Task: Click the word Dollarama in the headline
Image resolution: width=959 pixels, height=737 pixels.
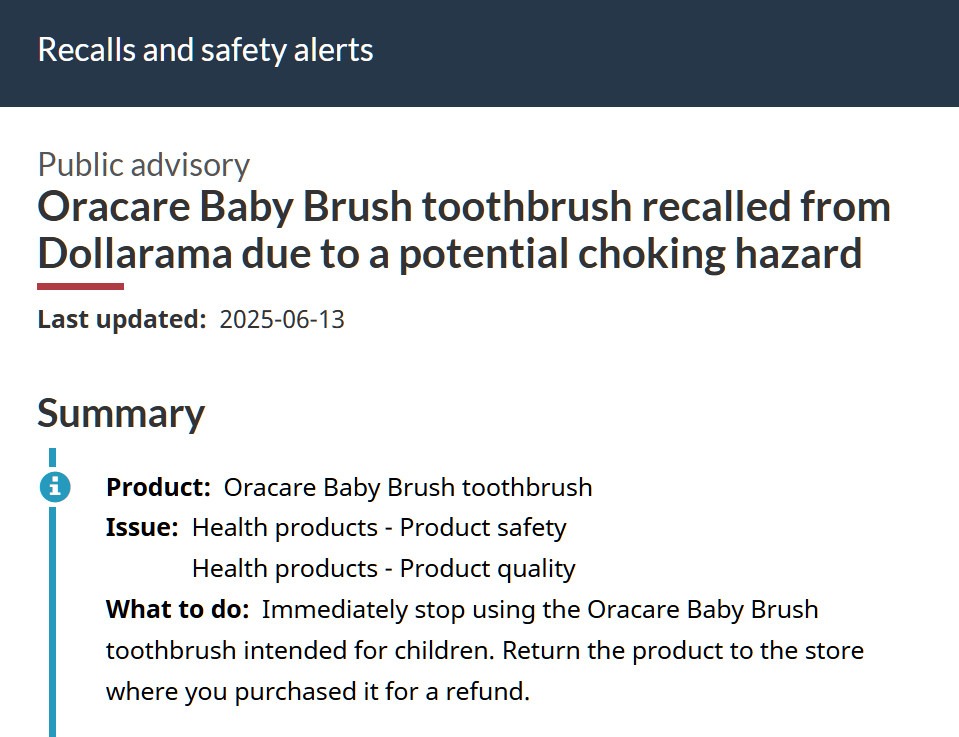Action: (x=135, y=254)
